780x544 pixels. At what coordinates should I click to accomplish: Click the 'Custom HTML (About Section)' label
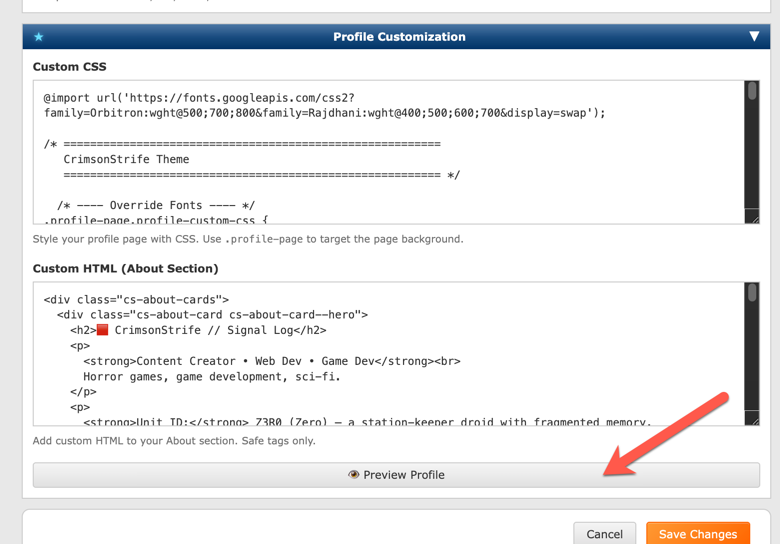[x=125, y=269]
